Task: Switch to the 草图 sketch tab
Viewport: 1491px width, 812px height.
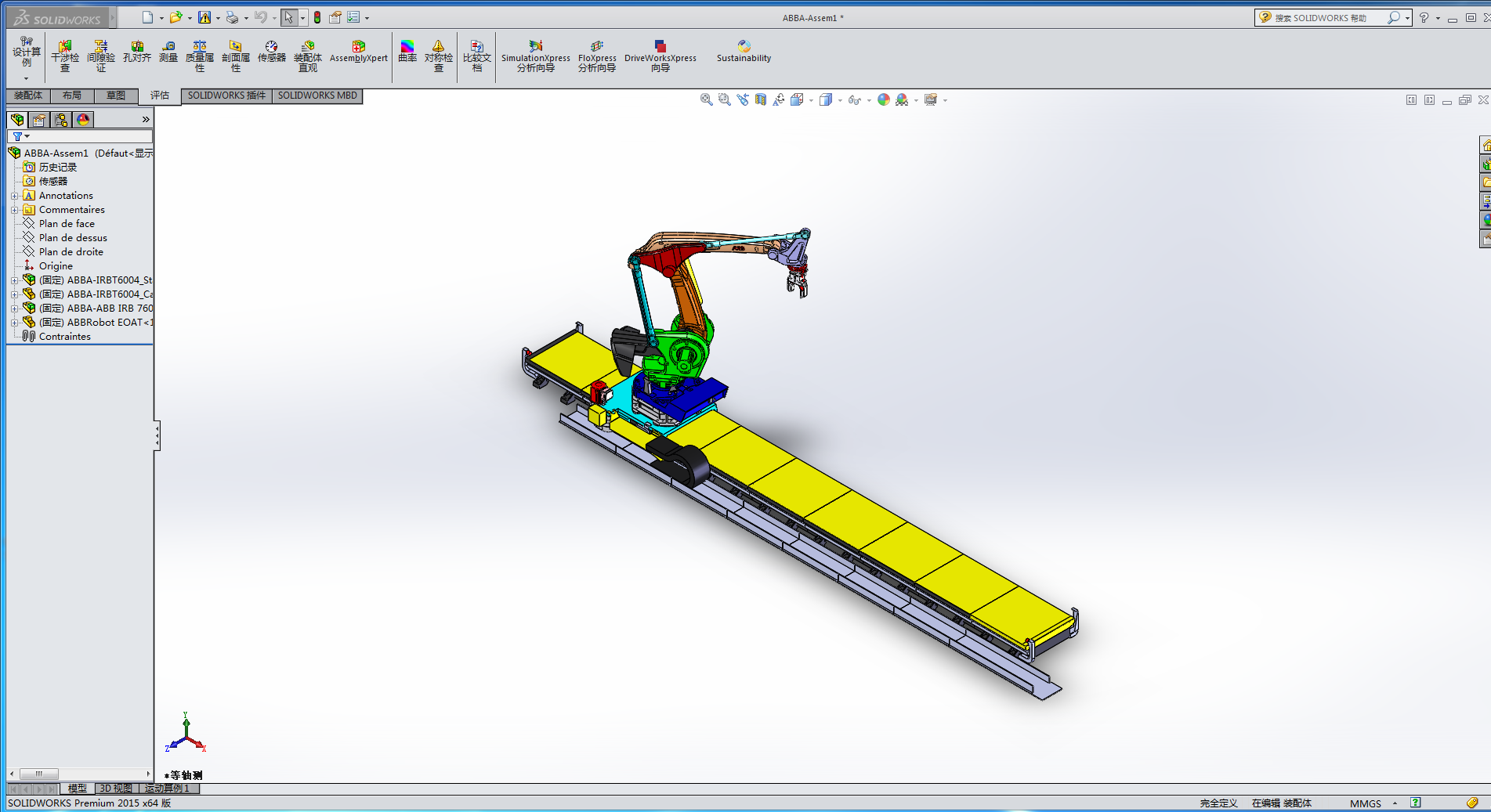Action: tap(116, 96)
